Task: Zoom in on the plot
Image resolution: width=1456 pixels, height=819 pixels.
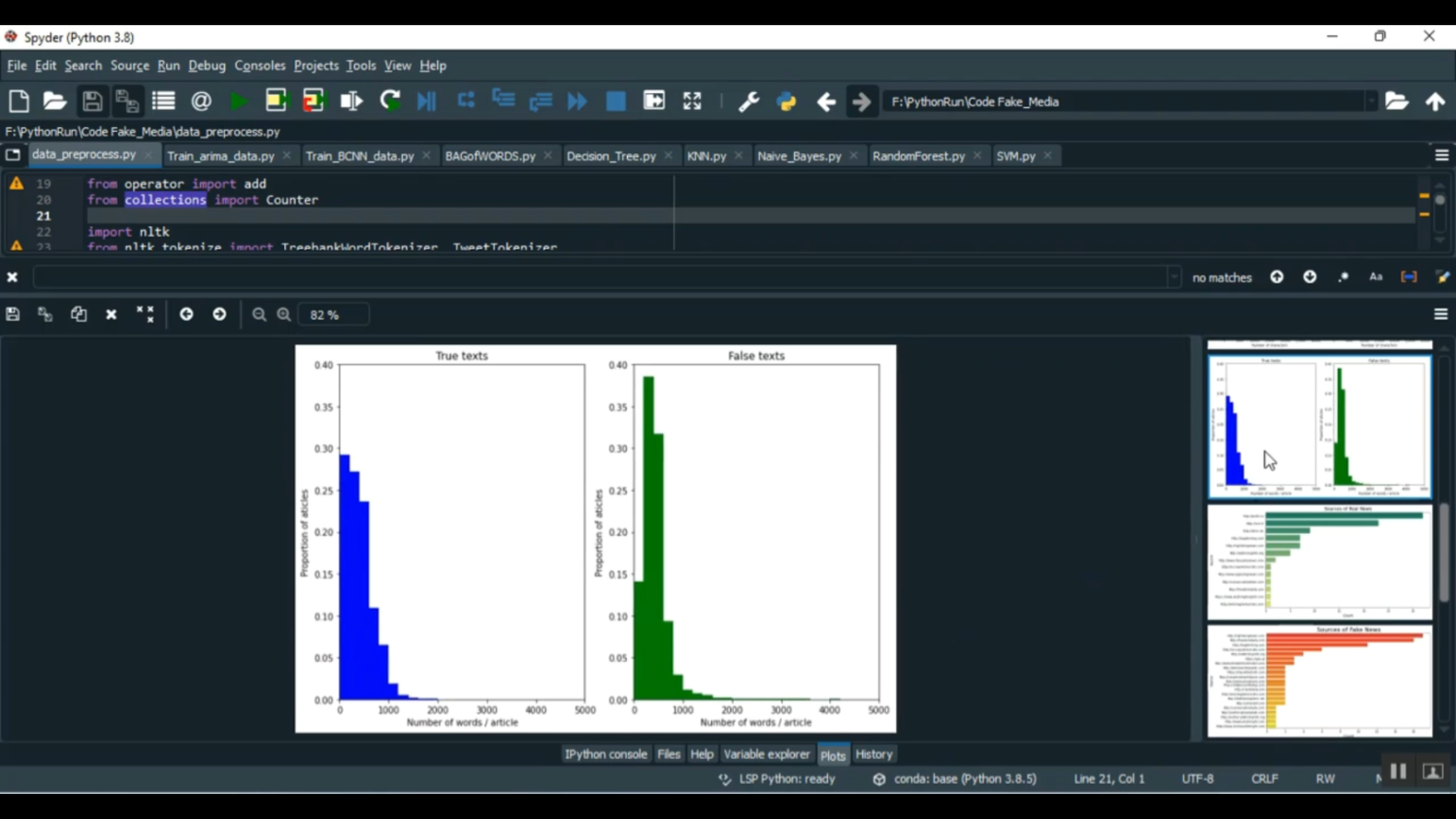Action: pos(283,314)
